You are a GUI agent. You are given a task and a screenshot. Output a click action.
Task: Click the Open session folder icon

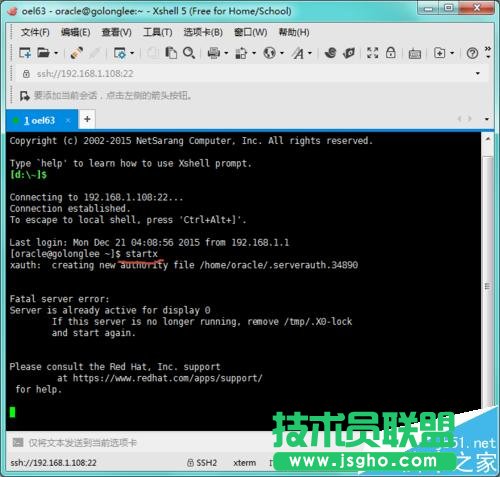44,53
